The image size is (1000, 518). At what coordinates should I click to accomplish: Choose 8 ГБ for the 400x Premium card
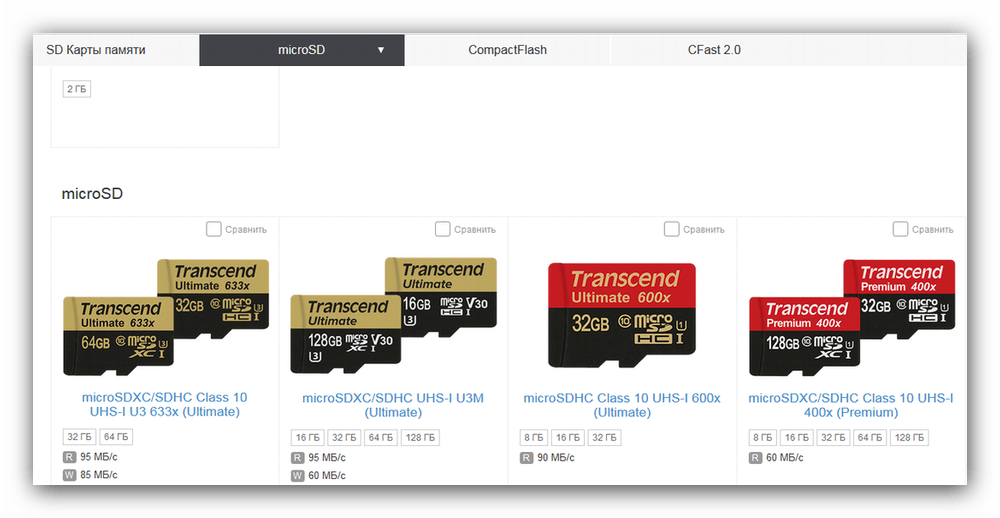tap(763, 438)
